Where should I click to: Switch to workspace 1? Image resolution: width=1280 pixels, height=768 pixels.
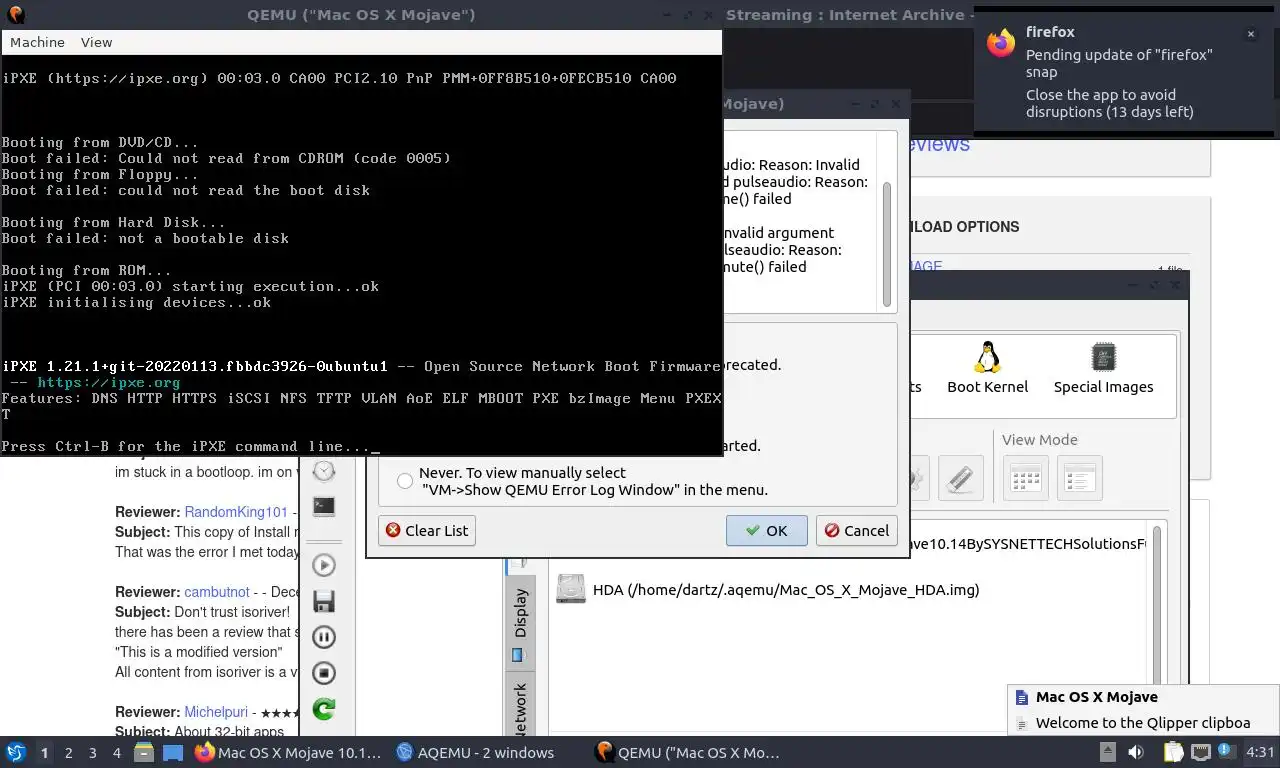pos(44,752)
